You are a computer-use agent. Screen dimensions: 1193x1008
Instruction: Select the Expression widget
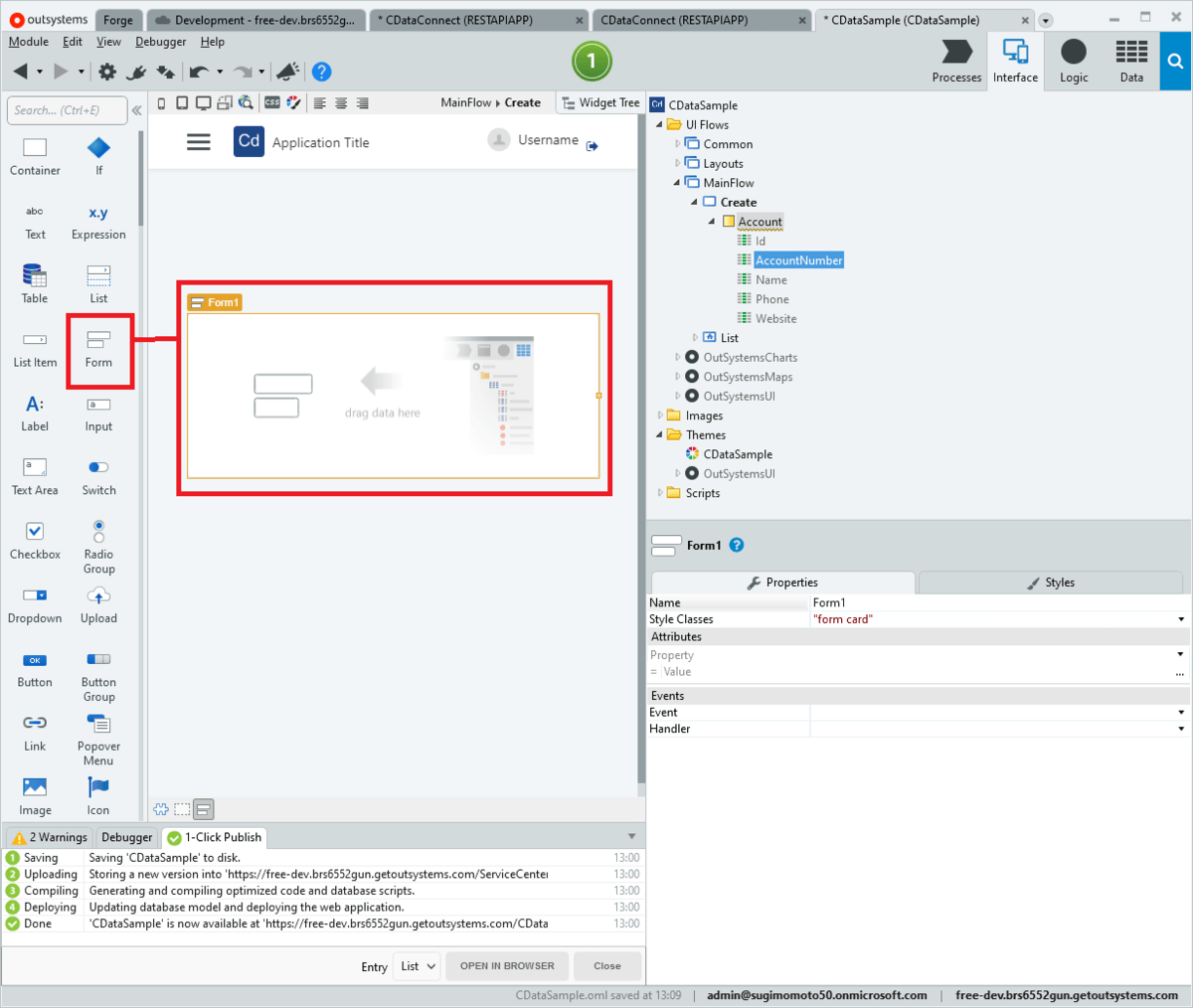tap(98, 223)
